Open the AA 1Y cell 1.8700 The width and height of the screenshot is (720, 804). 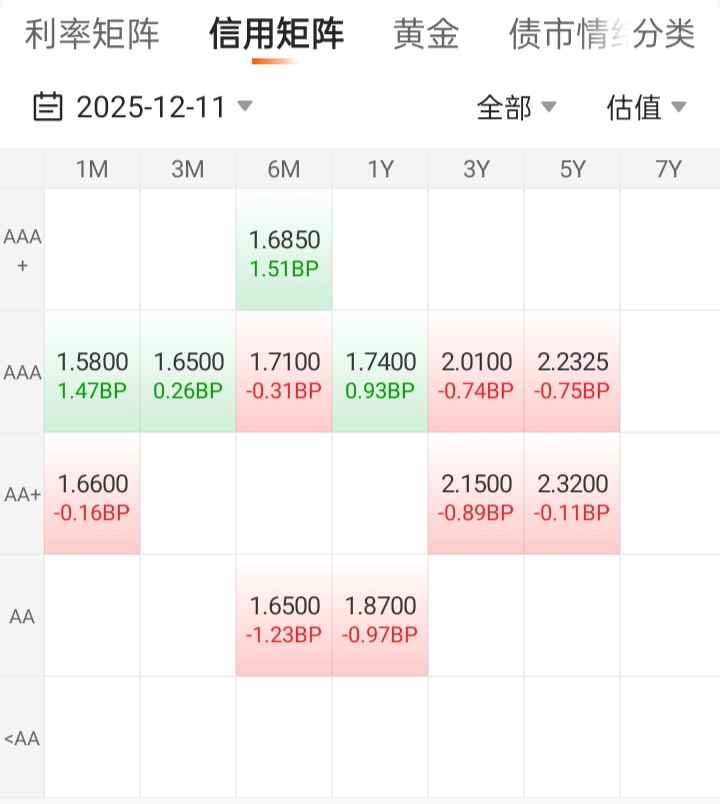380,618
